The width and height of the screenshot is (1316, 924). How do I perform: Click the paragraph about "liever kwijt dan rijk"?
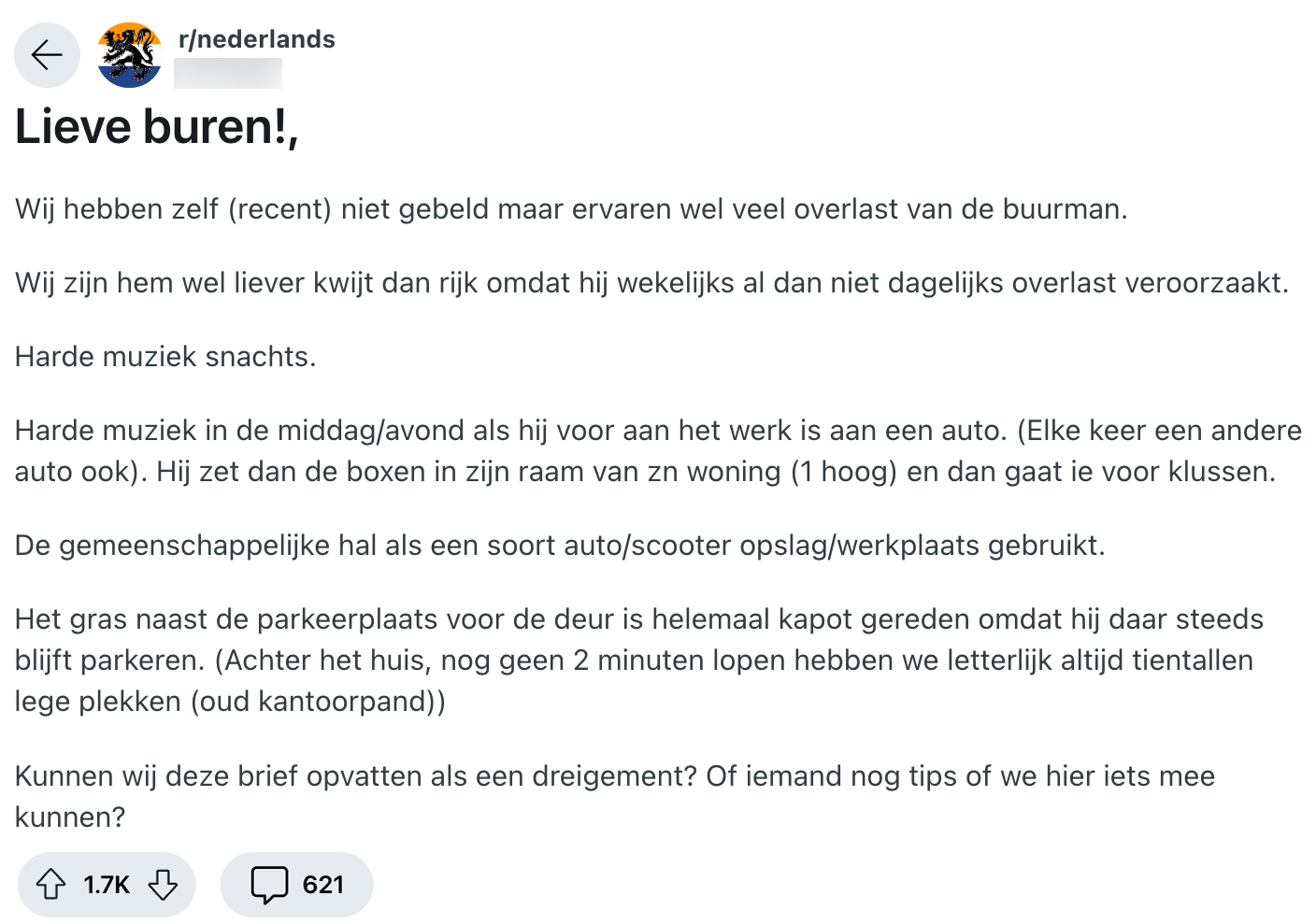[x=651, y=282]
